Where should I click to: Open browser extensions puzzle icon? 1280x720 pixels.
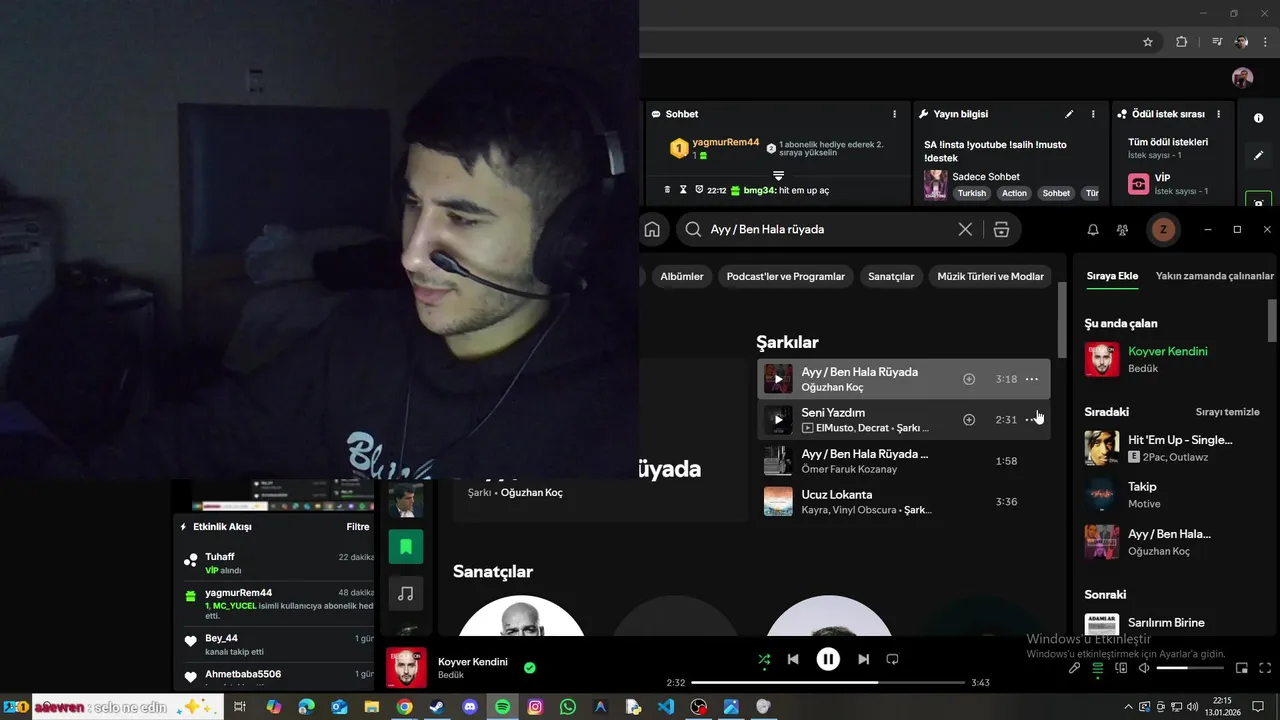(x=1182, y=42)
